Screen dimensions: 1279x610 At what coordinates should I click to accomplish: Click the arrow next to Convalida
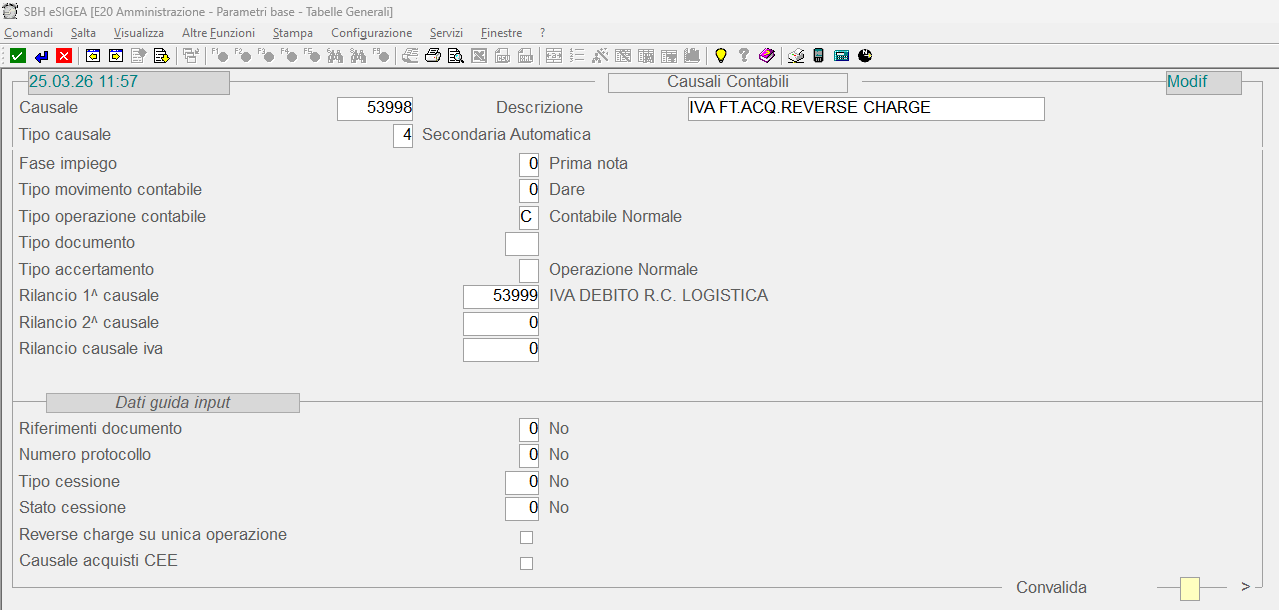[x=1246, y=587]
